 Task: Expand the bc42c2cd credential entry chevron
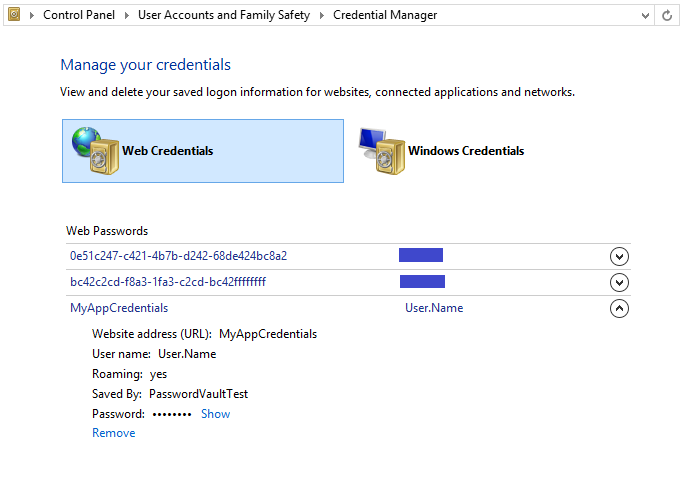[x=619, y=282]
